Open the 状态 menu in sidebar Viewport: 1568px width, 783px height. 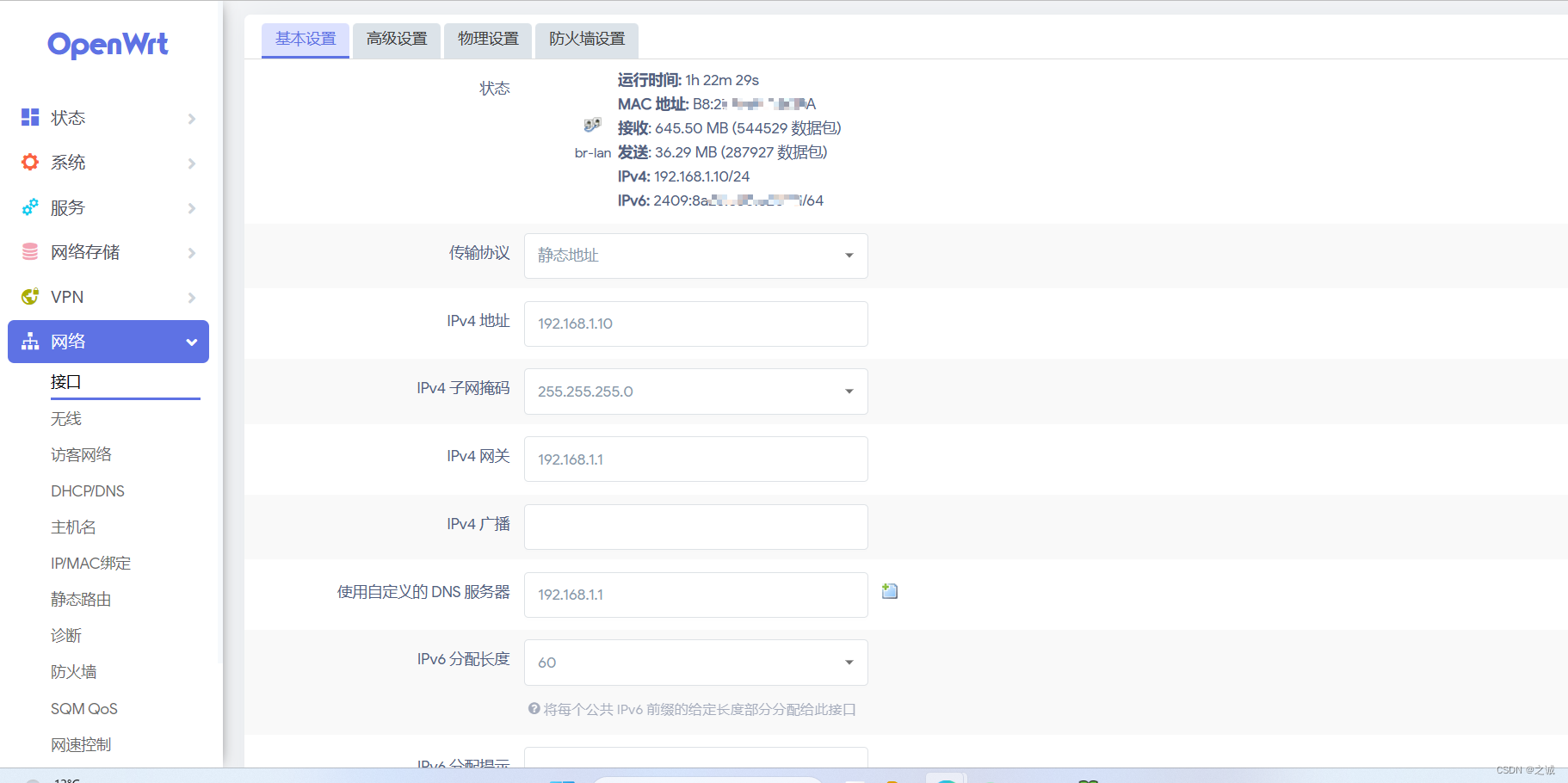(x=108, y=118)
